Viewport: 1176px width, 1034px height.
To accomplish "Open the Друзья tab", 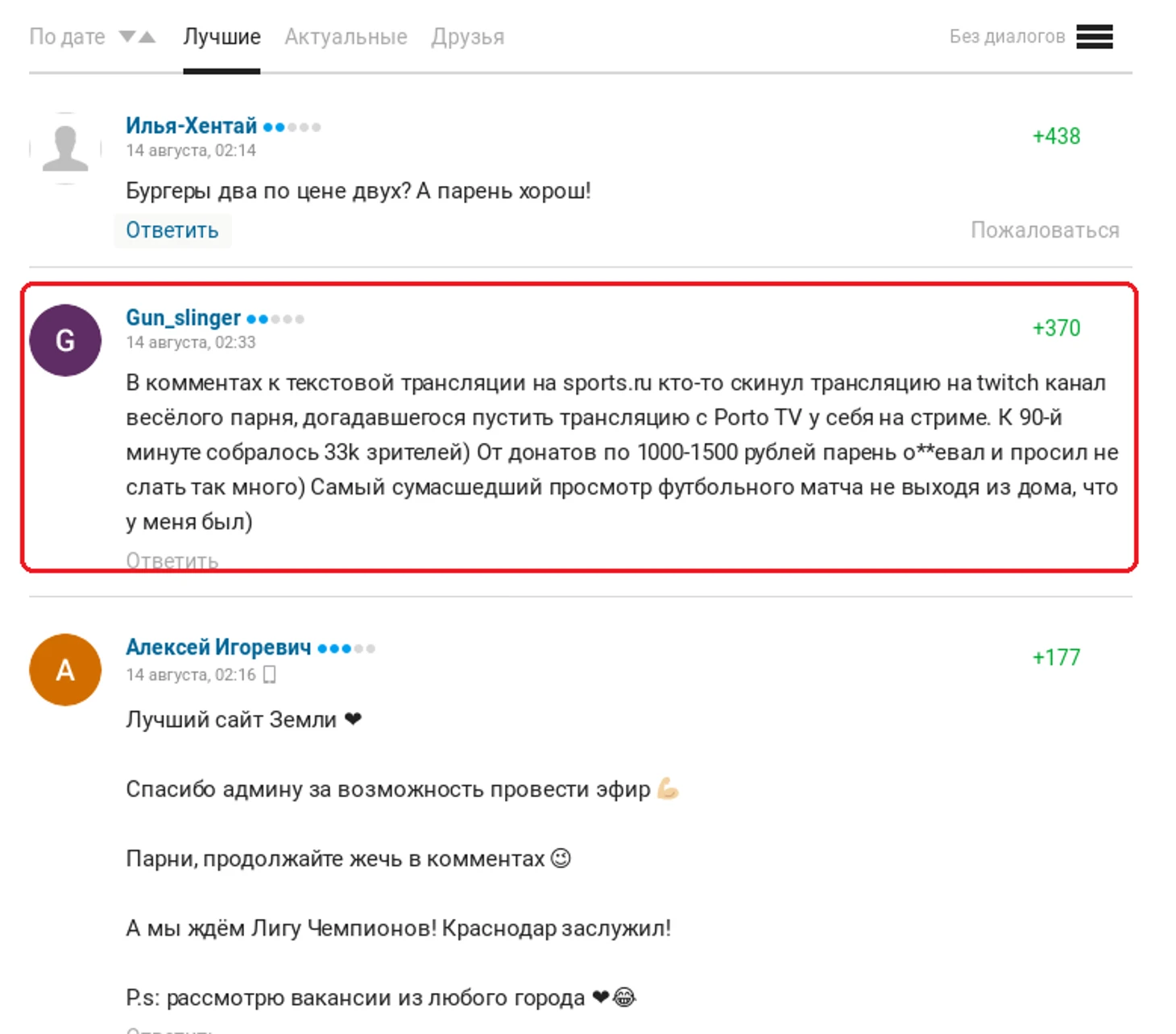I will click(x=467, y=37).
